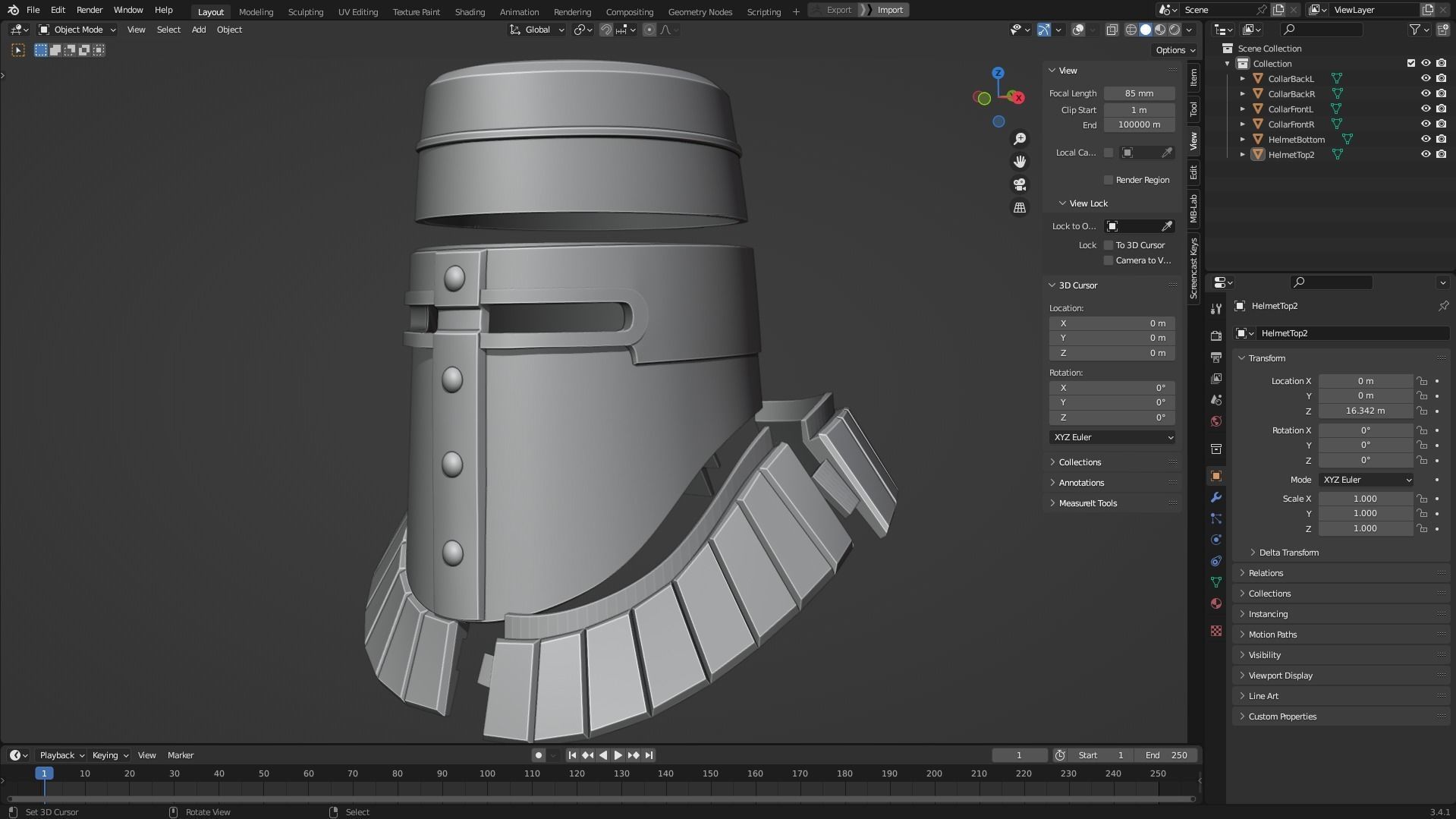Click the Export button
The image size is (1456, 819).
[832, 10]
